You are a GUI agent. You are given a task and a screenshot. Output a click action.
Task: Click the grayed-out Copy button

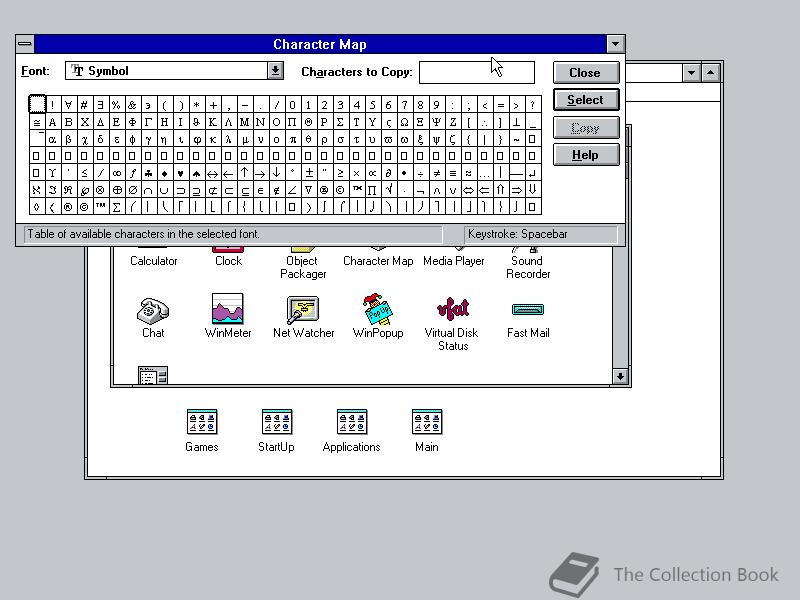(x=586, y=128)
